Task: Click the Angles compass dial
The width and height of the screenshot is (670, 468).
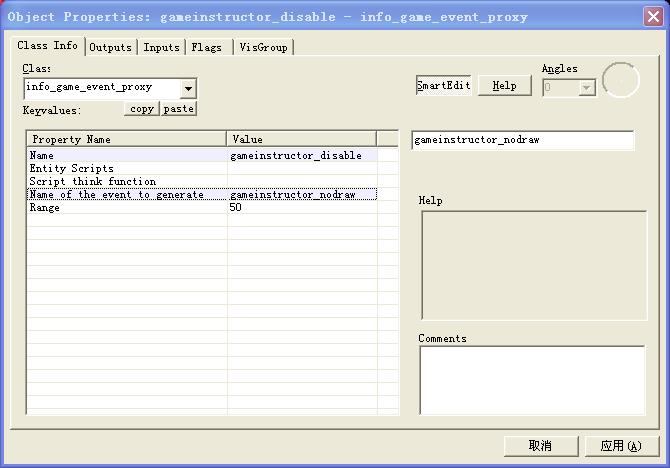Action: coord(621,80)
